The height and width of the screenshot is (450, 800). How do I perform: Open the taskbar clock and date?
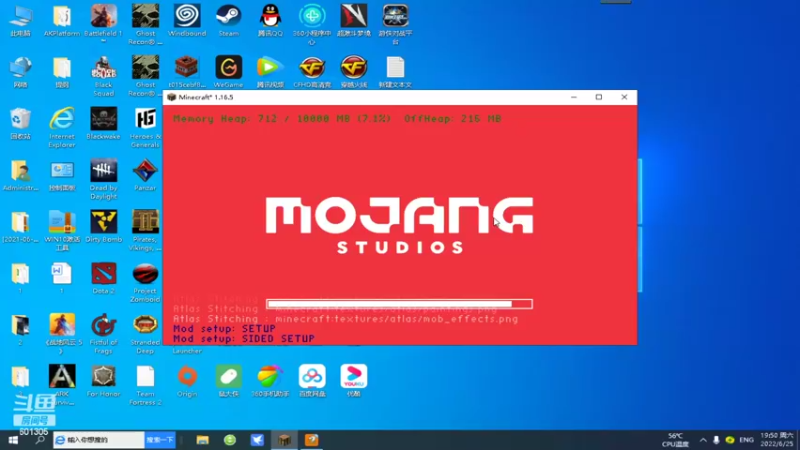pyautogui.click(x=777, y=440)
